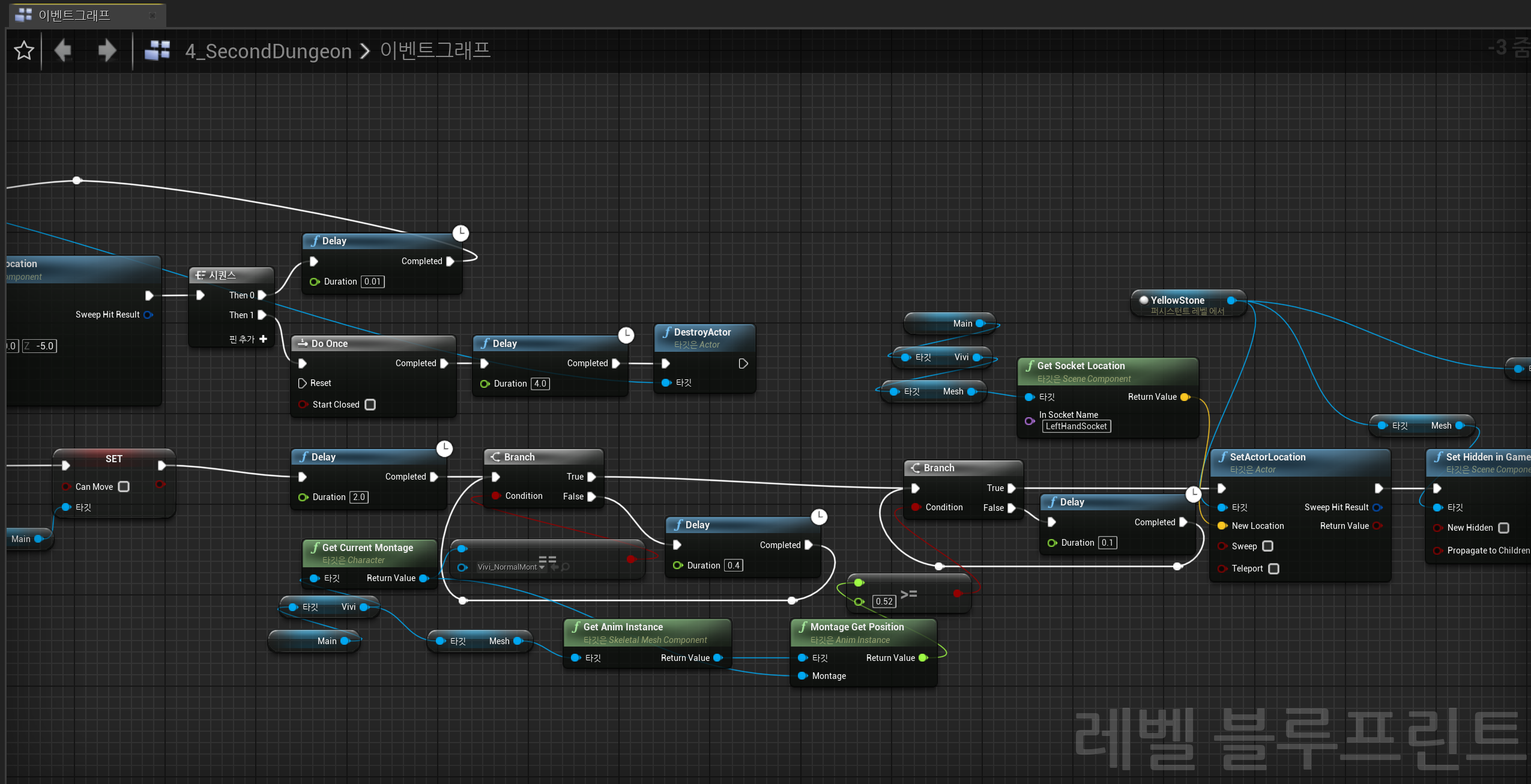Edit Duration 4.0 field on Delay
This screenshot has height=784, width=1531.
click(540, 384)
